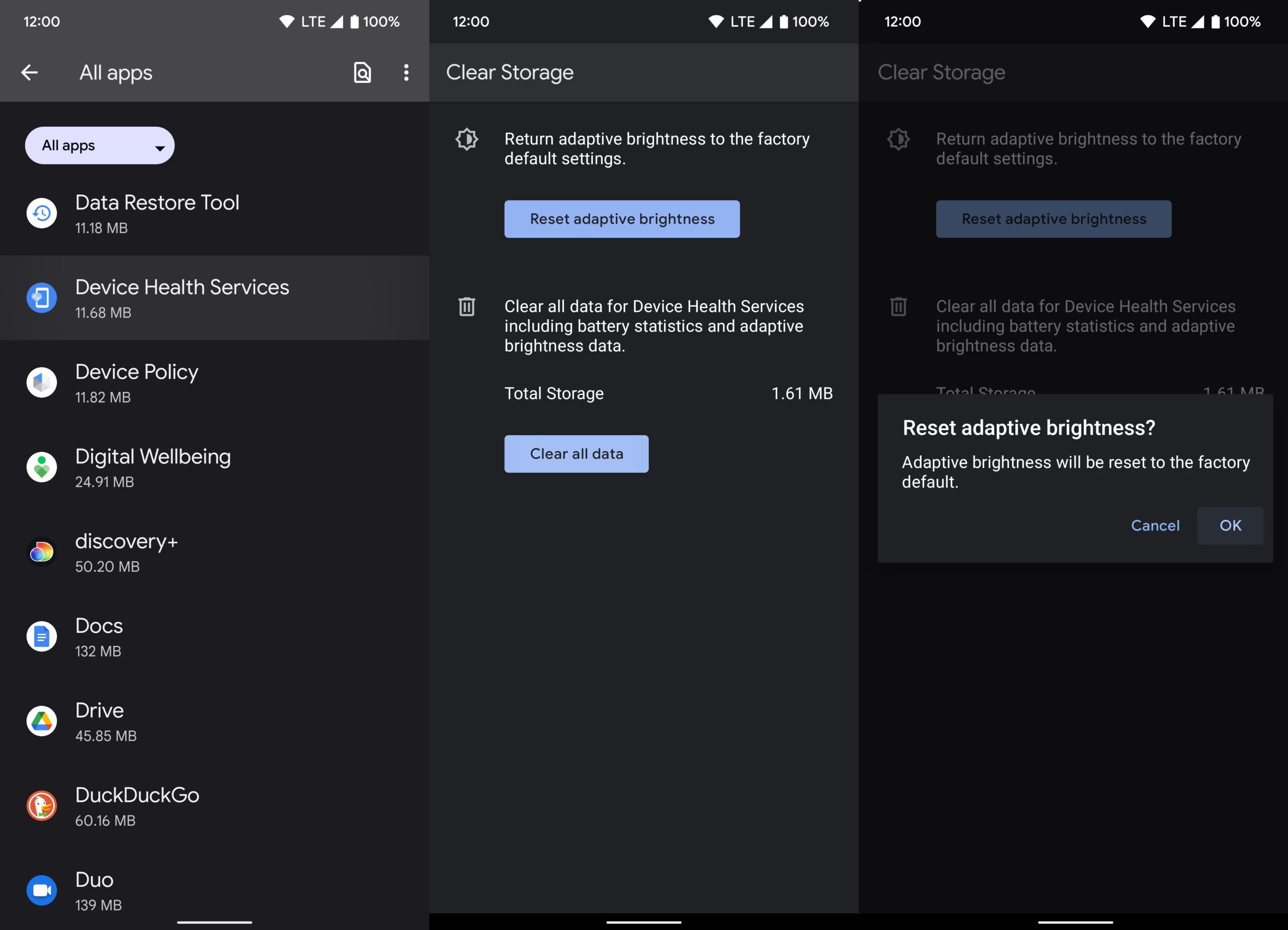Tap the discovery+ app icon
Screen dimensions: 1288x930
(41, 552)
